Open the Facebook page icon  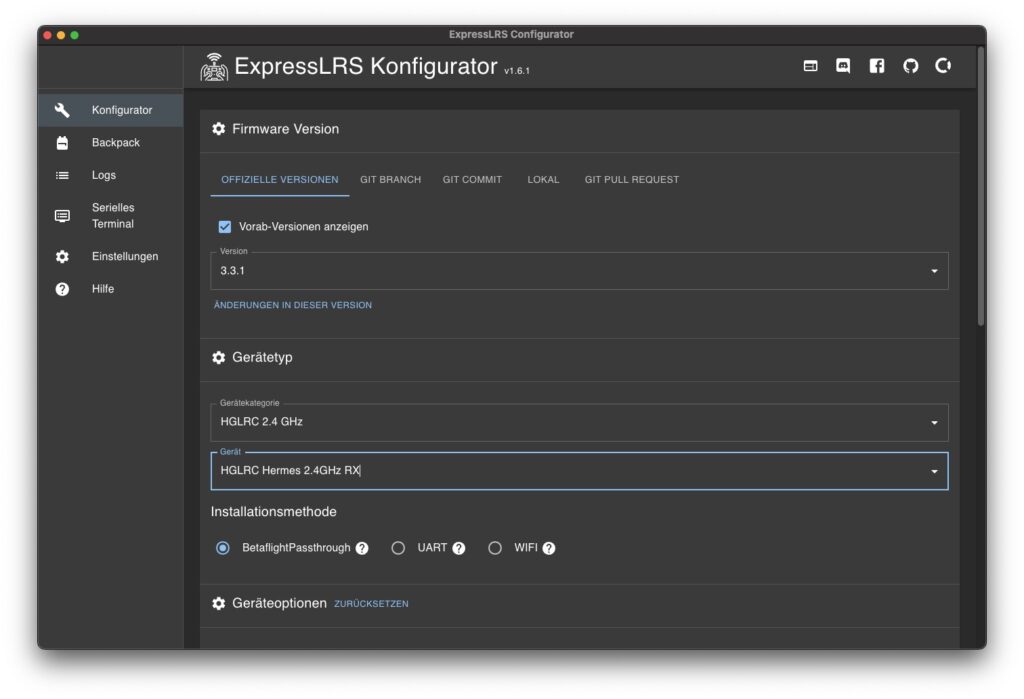click(877, 66)
